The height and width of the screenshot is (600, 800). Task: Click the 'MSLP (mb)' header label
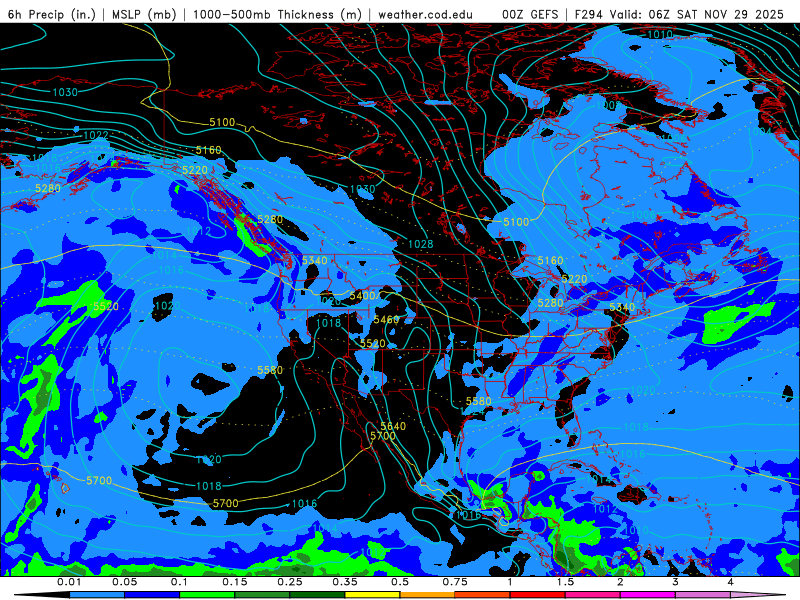click(x=144, y=14)
